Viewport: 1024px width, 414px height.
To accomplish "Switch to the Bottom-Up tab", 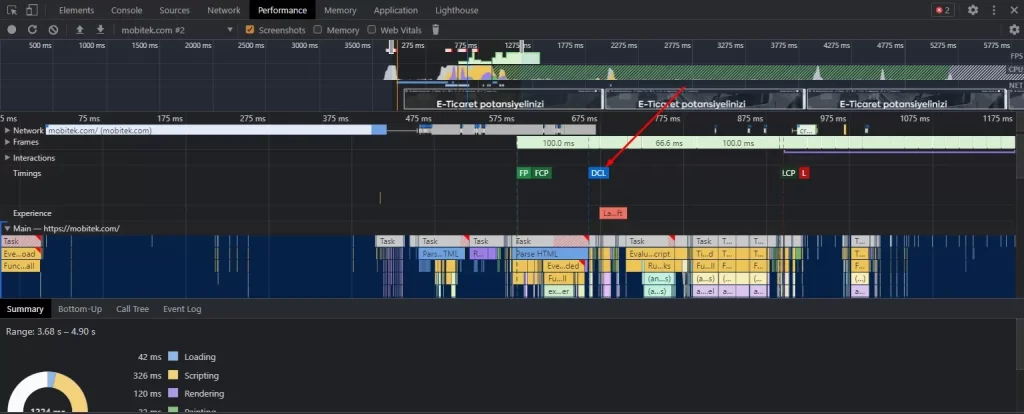I will (x=80, y=309).
